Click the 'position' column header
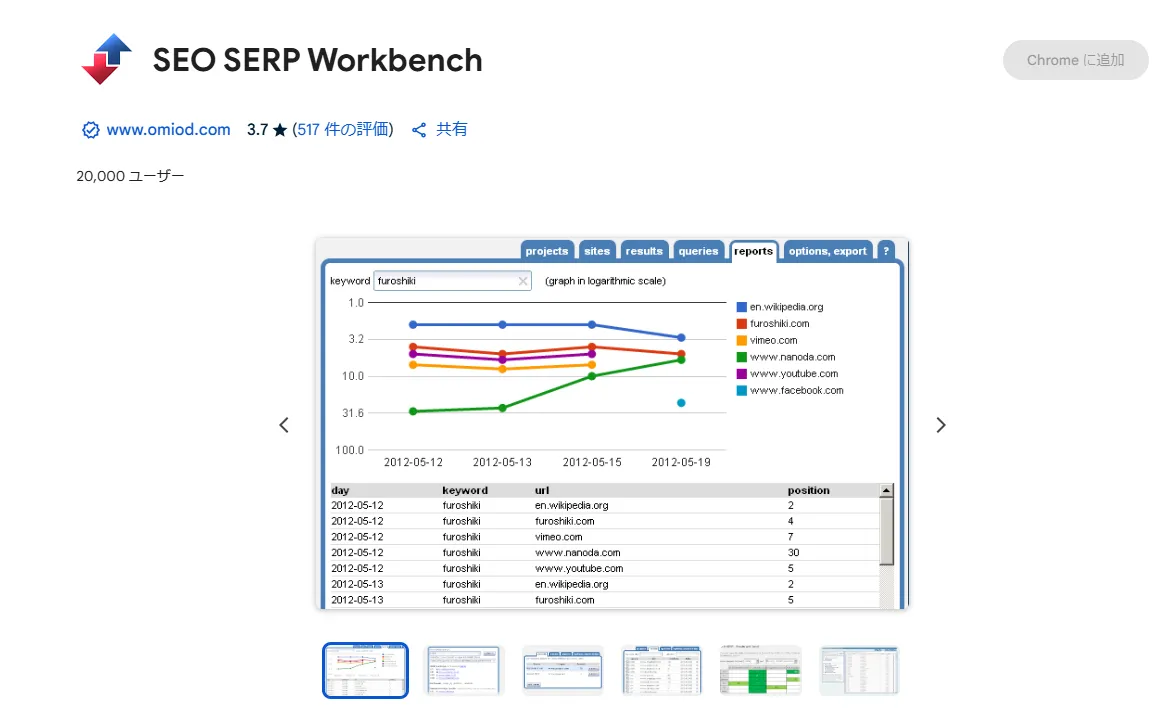Viewport: 1173px width, 721px height. [809, 491]
